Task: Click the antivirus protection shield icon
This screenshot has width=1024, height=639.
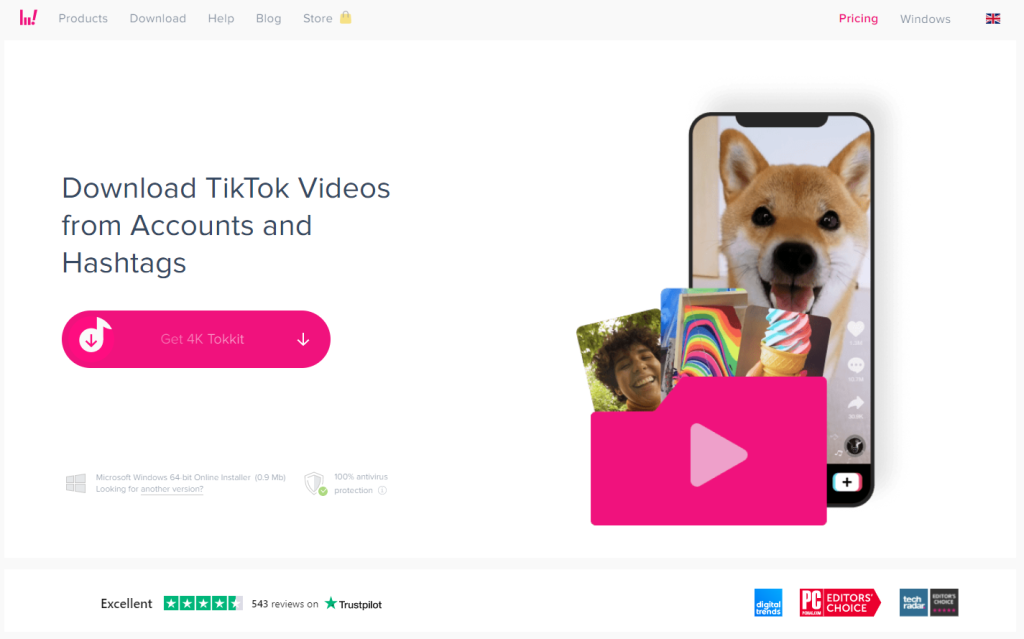Action: (315, 483)
